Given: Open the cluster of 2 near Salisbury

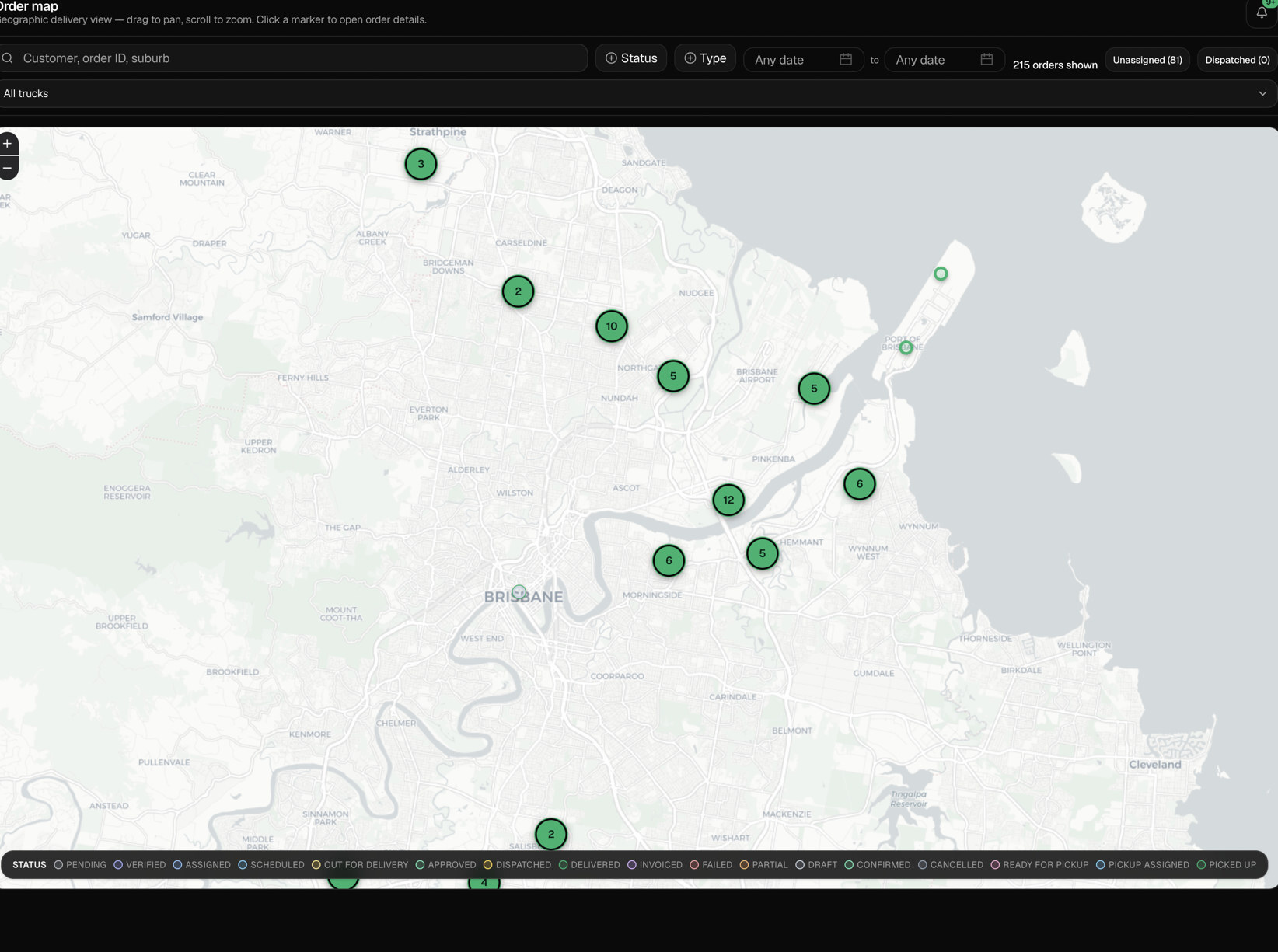Looking at the screenshot, I should click(x=551, y=835).
